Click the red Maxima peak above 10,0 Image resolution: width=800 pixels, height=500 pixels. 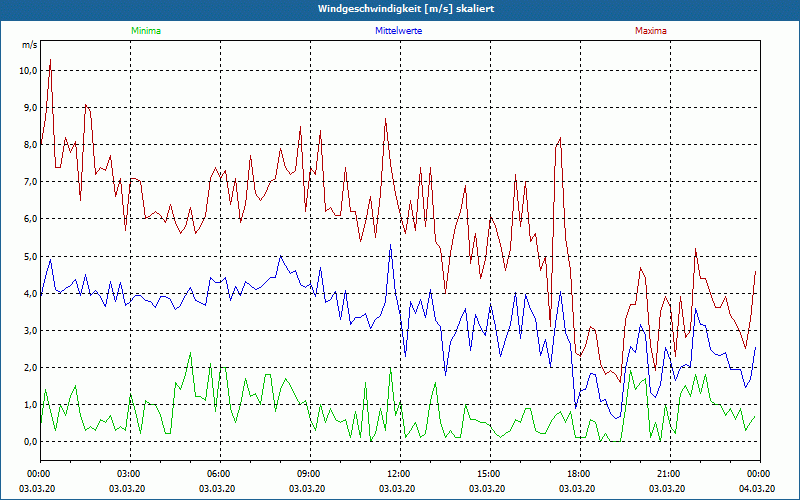pyautogui.click(x=50, y=60)
